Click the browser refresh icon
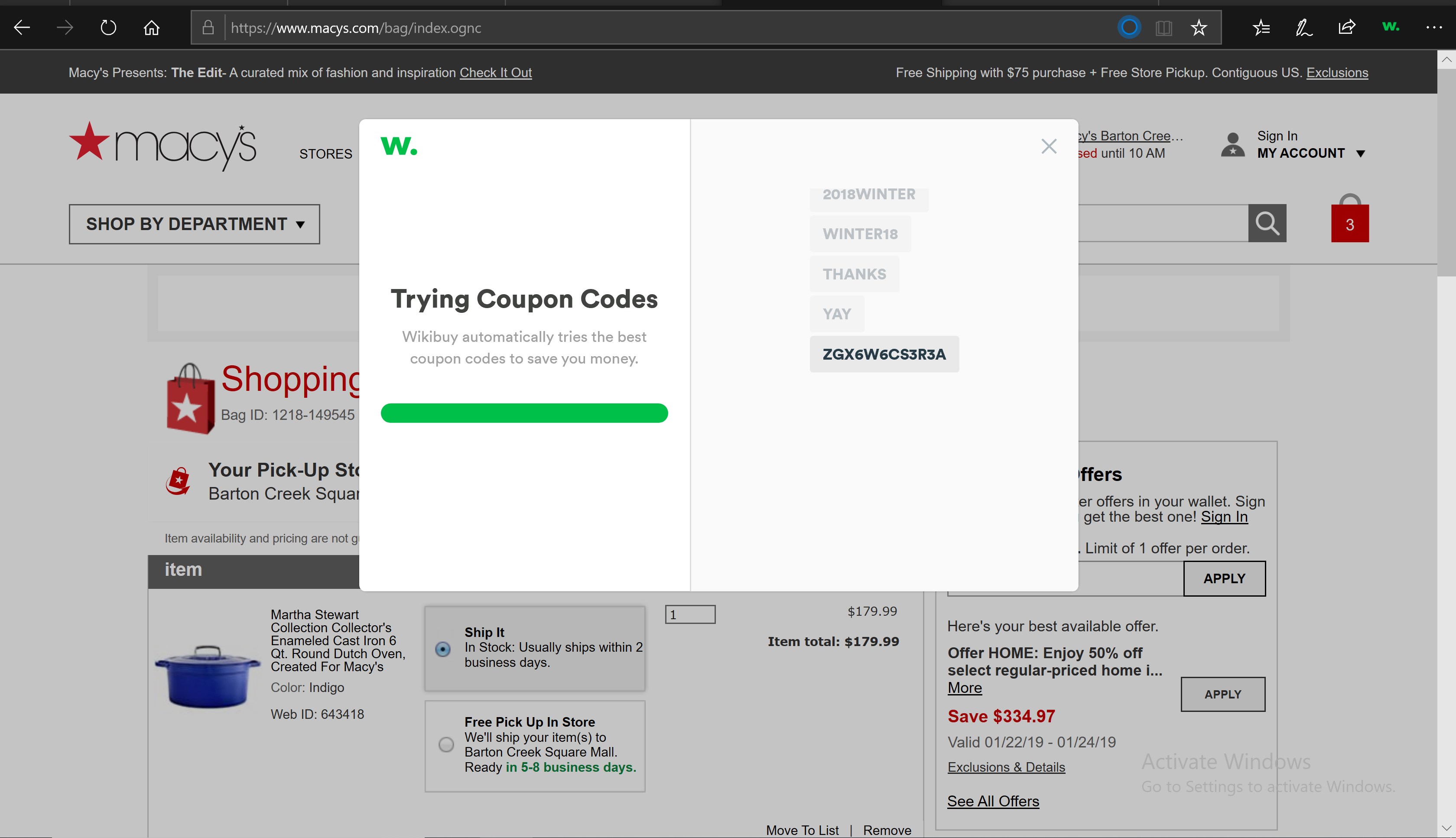The height and width of the screenshot is (838, 1456). click(x=108, y=28)
